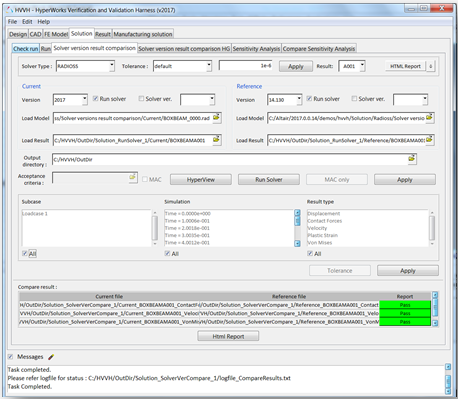Browse for the Current Load Model file
The height and width of the screenshot is (399, 458).
(217, 118)
